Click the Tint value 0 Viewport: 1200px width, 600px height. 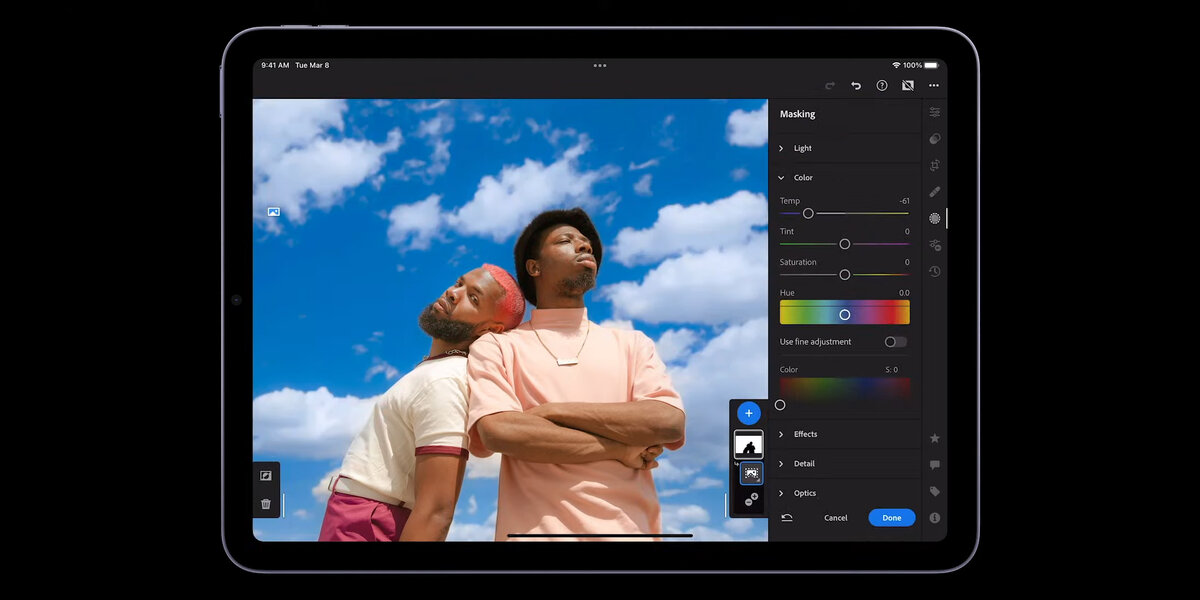(907, 232)
